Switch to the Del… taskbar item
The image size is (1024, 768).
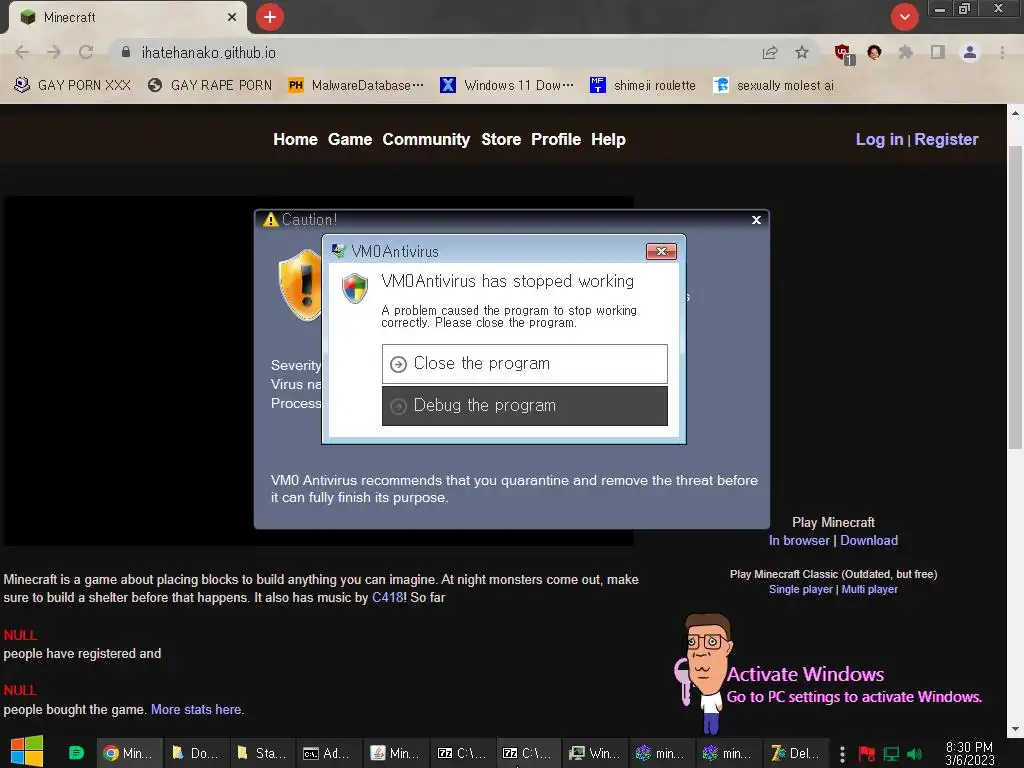click(x=795, y=753)
